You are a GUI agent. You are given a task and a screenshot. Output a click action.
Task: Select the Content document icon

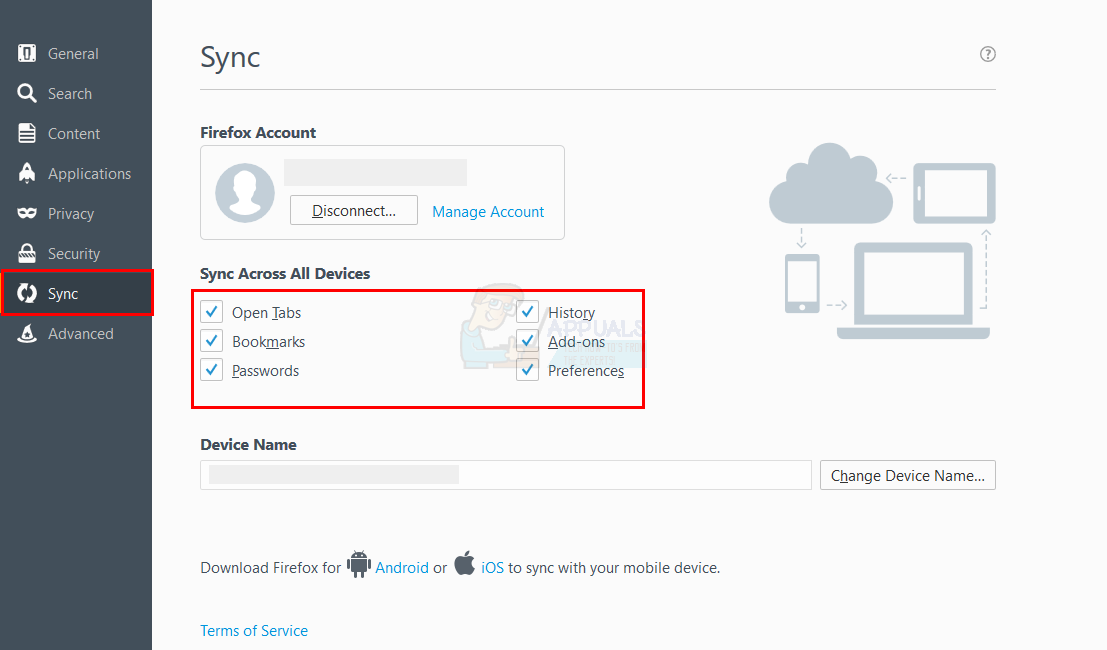click(x=27, y=134)
